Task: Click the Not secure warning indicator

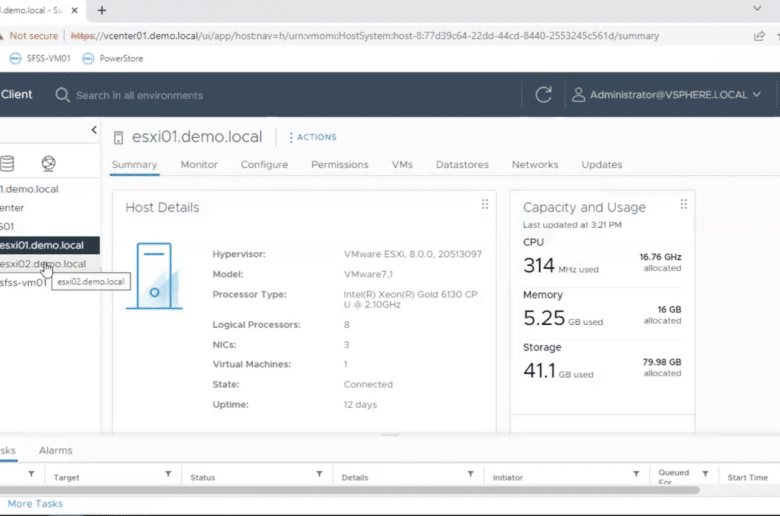Action: coord(29,36)
